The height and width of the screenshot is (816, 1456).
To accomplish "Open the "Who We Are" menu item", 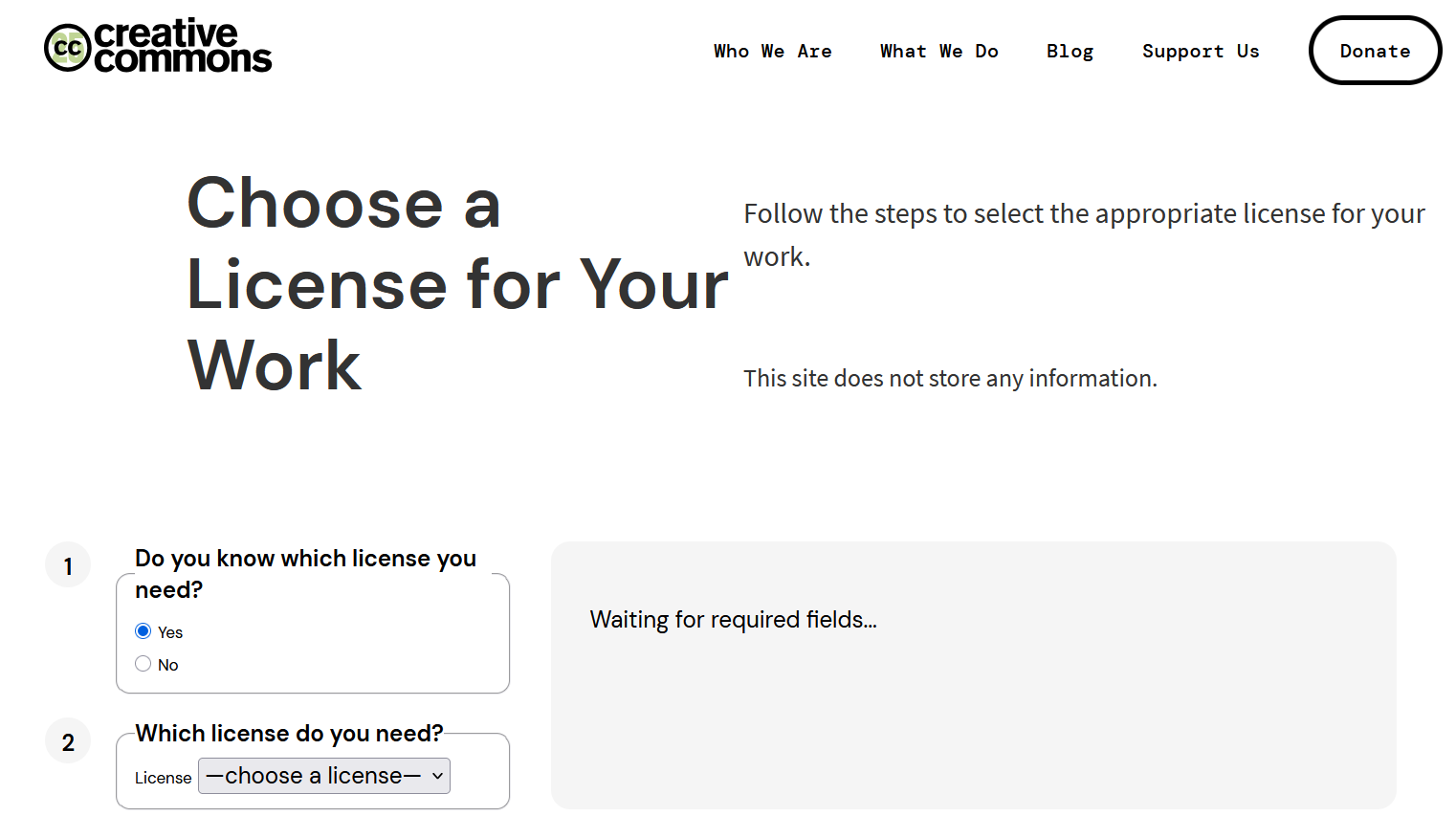I will coord(772,52).
